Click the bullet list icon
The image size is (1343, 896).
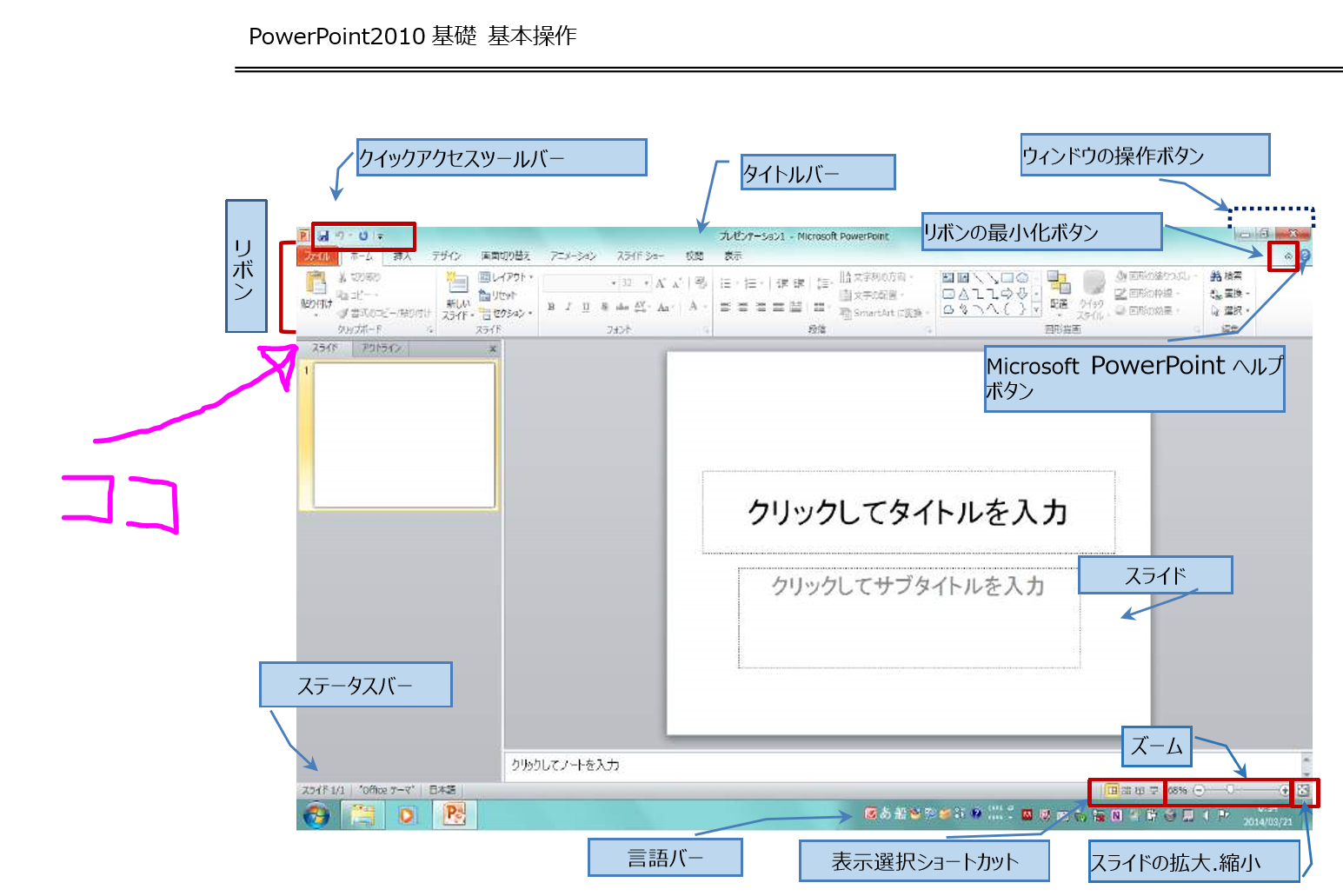[x=727, y=283]
